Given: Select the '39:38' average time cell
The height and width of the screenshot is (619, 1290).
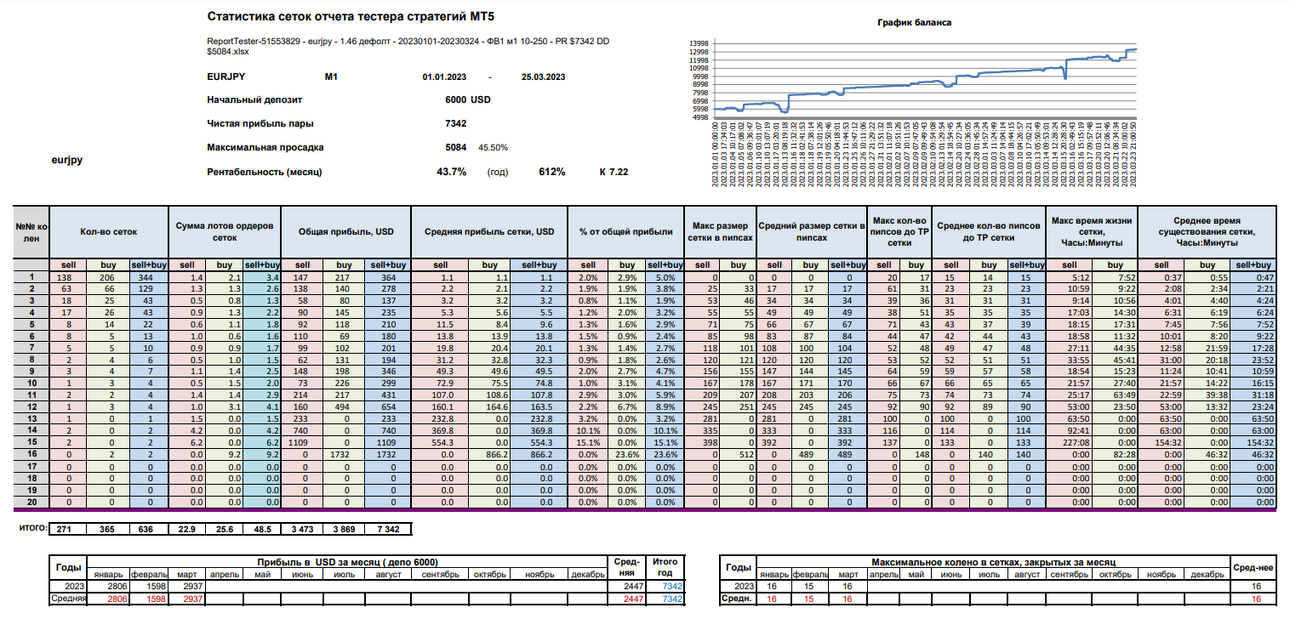Looking at the screenshot, I should pos(1207,396).
